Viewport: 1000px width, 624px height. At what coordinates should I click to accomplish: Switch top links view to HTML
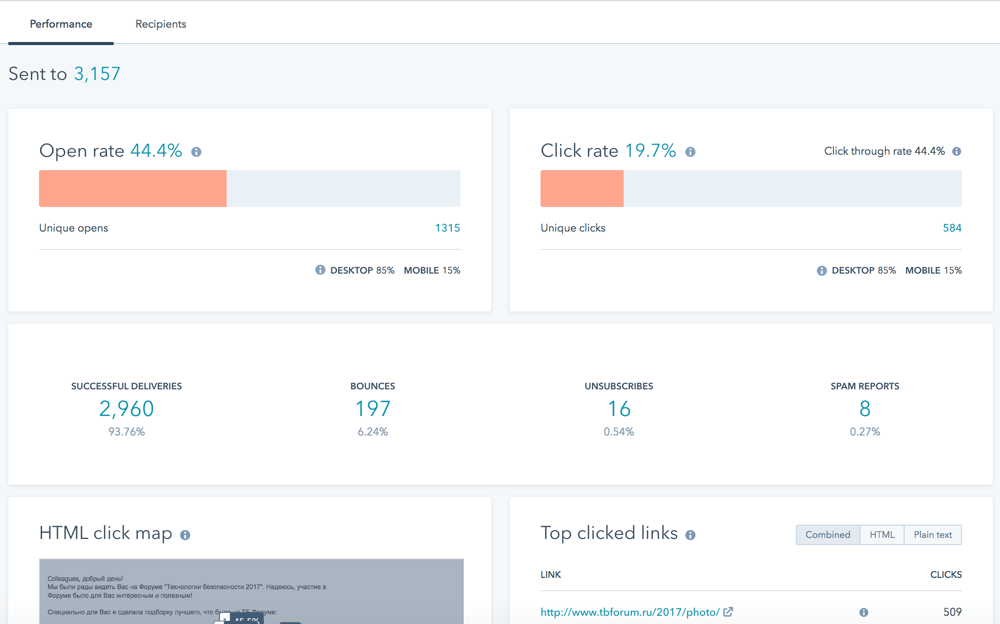882,535
